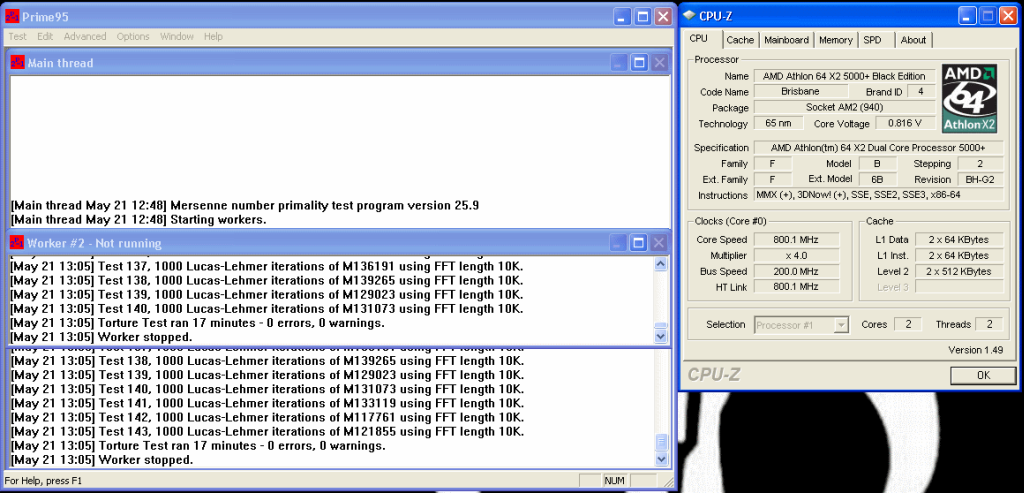Click the Core Speed value 800.1 MHz
The width and height of the screenshot is (1024, 493).
click(797, 240)
